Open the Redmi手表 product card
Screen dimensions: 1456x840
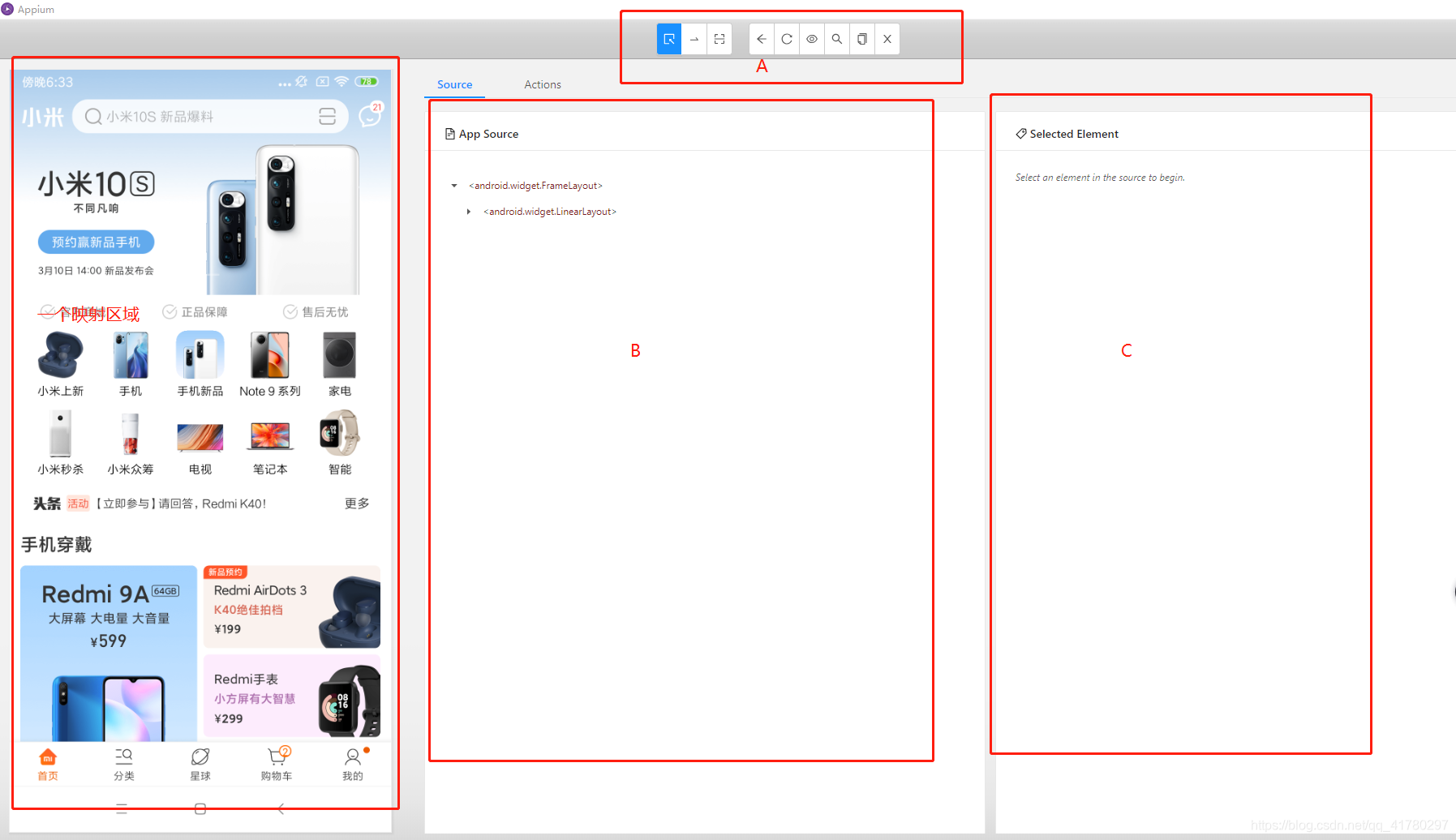(x=292, y=696)
